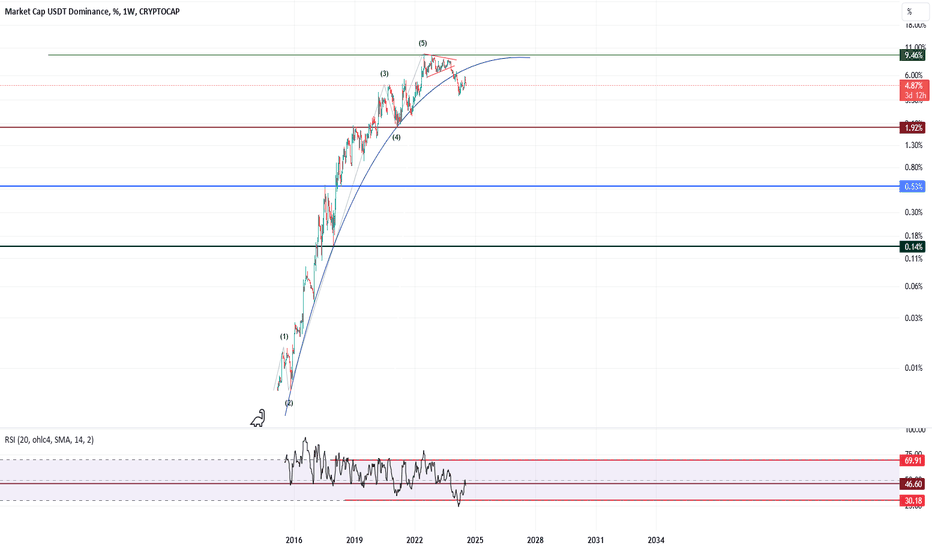Click the 0.11% price axis tick
This screenshot has width=932, height=550.
tap(914, 259)
